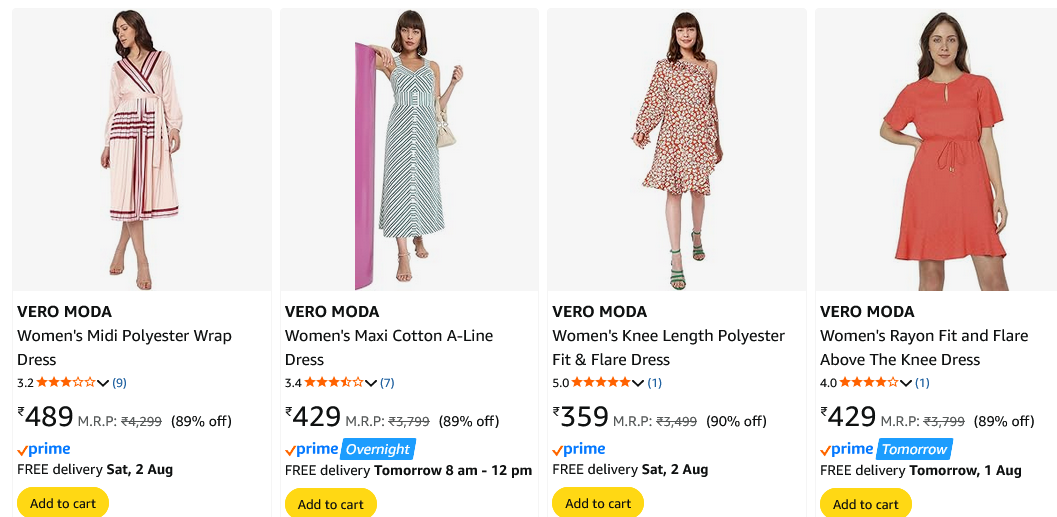Add the Maxi Cotton A-Line Dress to cart
Viewport: 1057px width, 517px height.
coord(331,503)
